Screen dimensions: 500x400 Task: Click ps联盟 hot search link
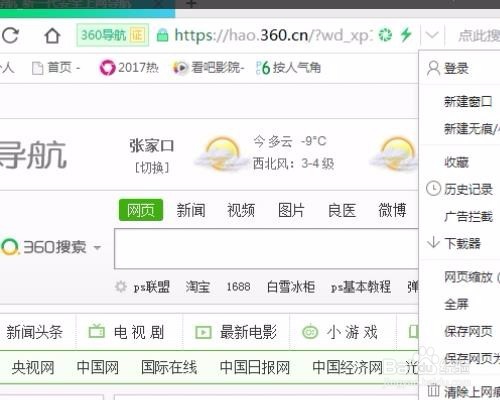pos(152,287)
